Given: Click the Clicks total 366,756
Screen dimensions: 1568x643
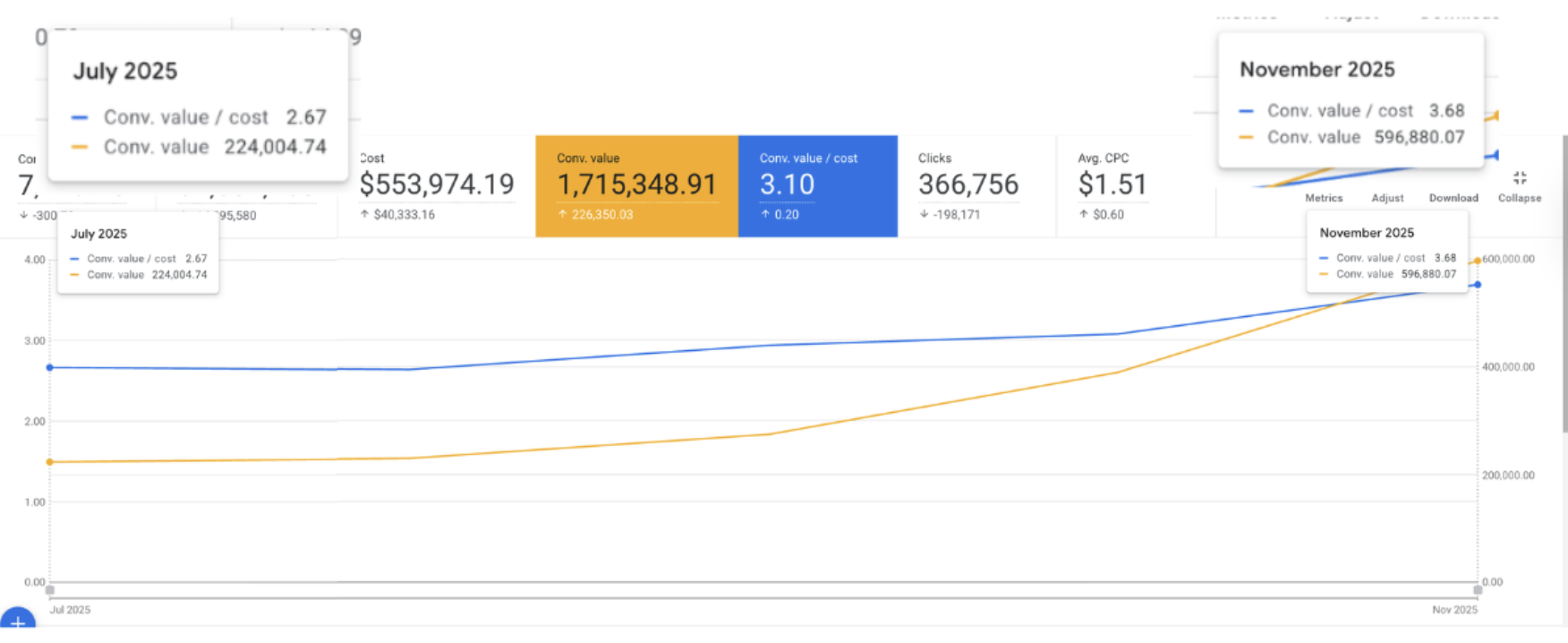Looking at the screenshot, I should [968, 184].
